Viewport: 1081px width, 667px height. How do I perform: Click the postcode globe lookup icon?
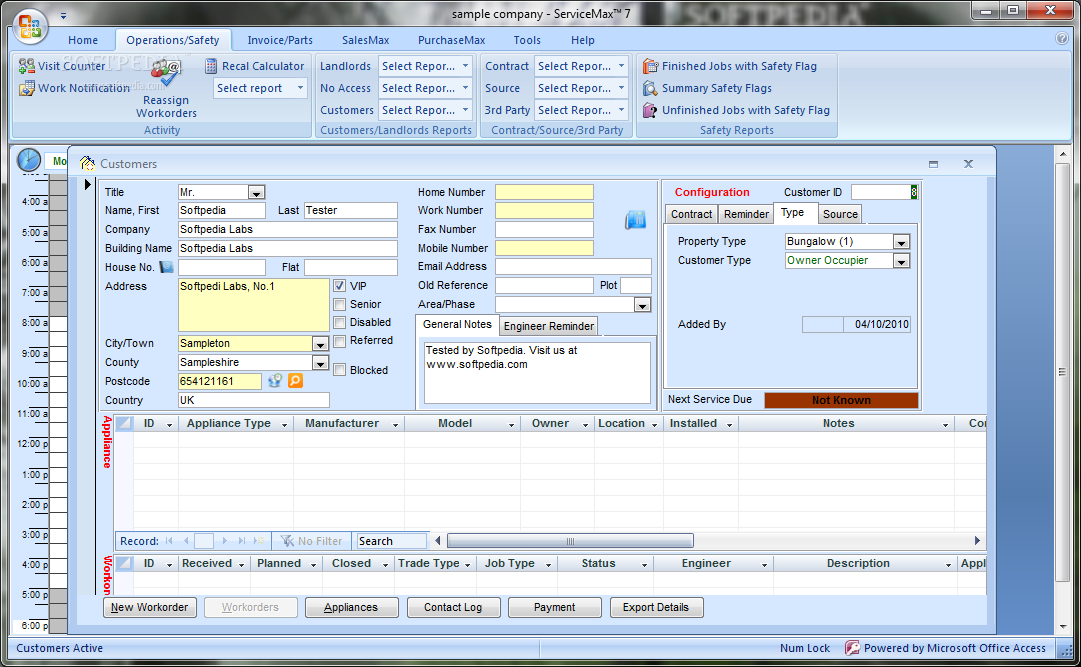coord(275,381)
